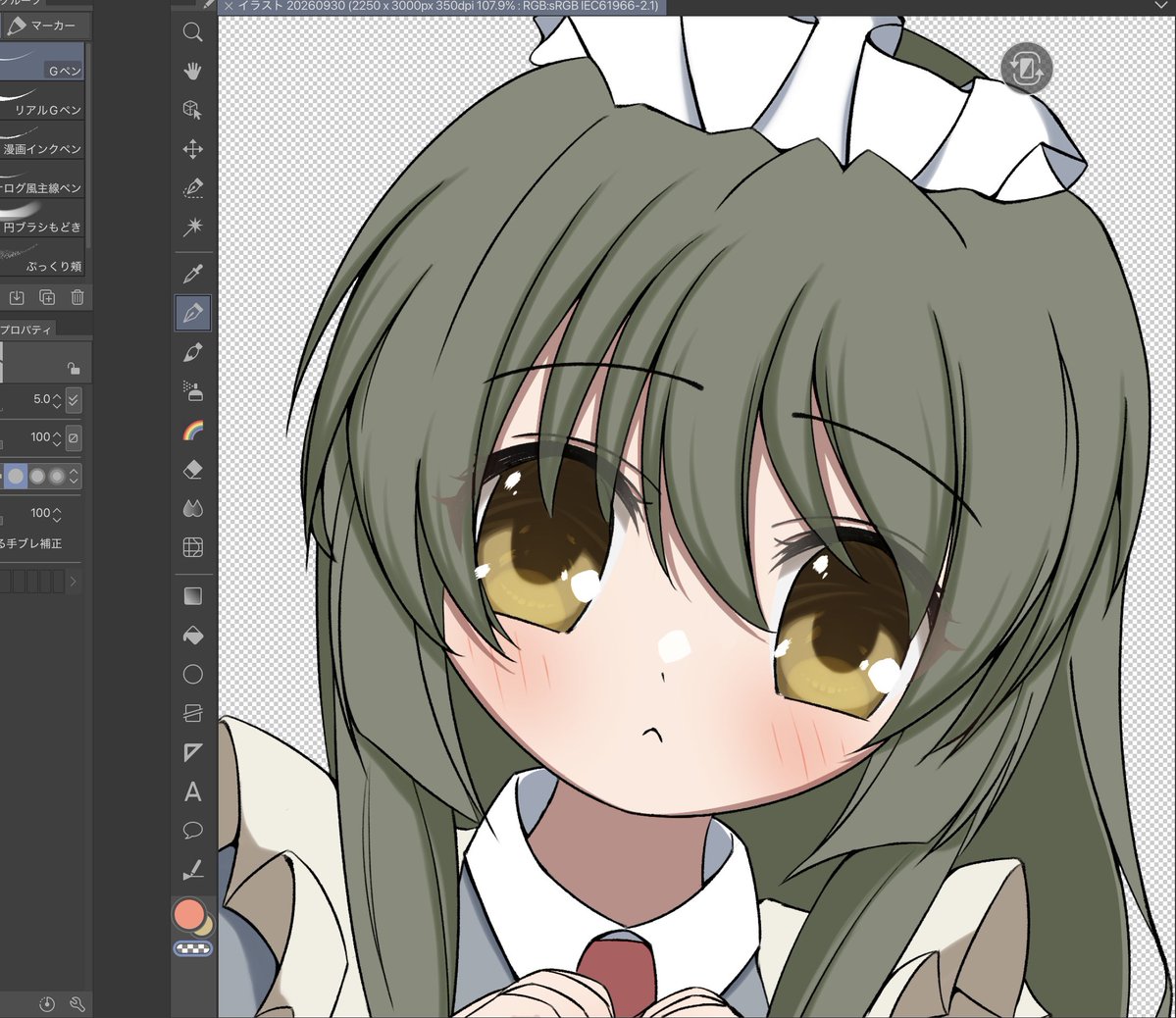Select the Frame border tool
This screenshot has width=1176, height=1018.
(193, 713)
